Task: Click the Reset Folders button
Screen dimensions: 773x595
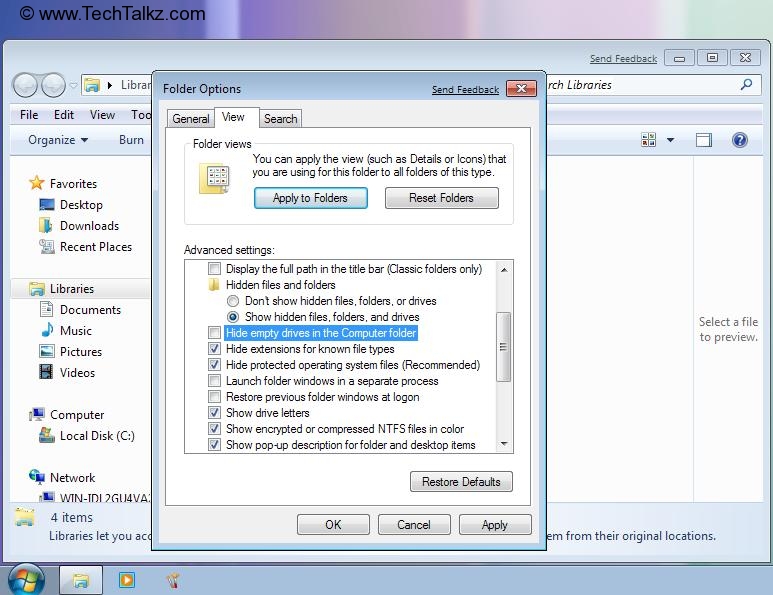Action: point(441,198)
